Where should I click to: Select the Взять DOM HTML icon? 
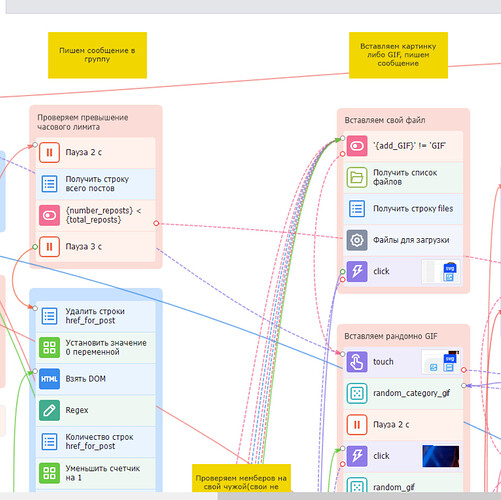[49, 379]
